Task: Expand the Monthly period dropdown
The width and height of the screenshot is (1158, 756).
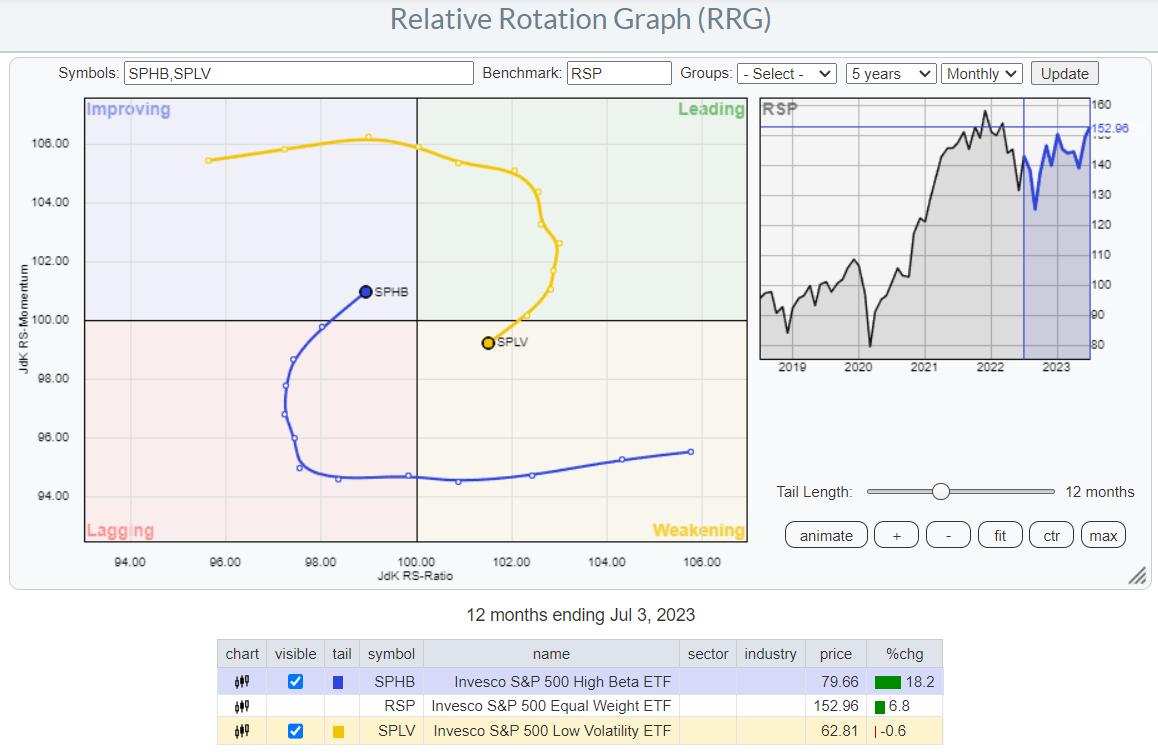Action: (982, 74)
